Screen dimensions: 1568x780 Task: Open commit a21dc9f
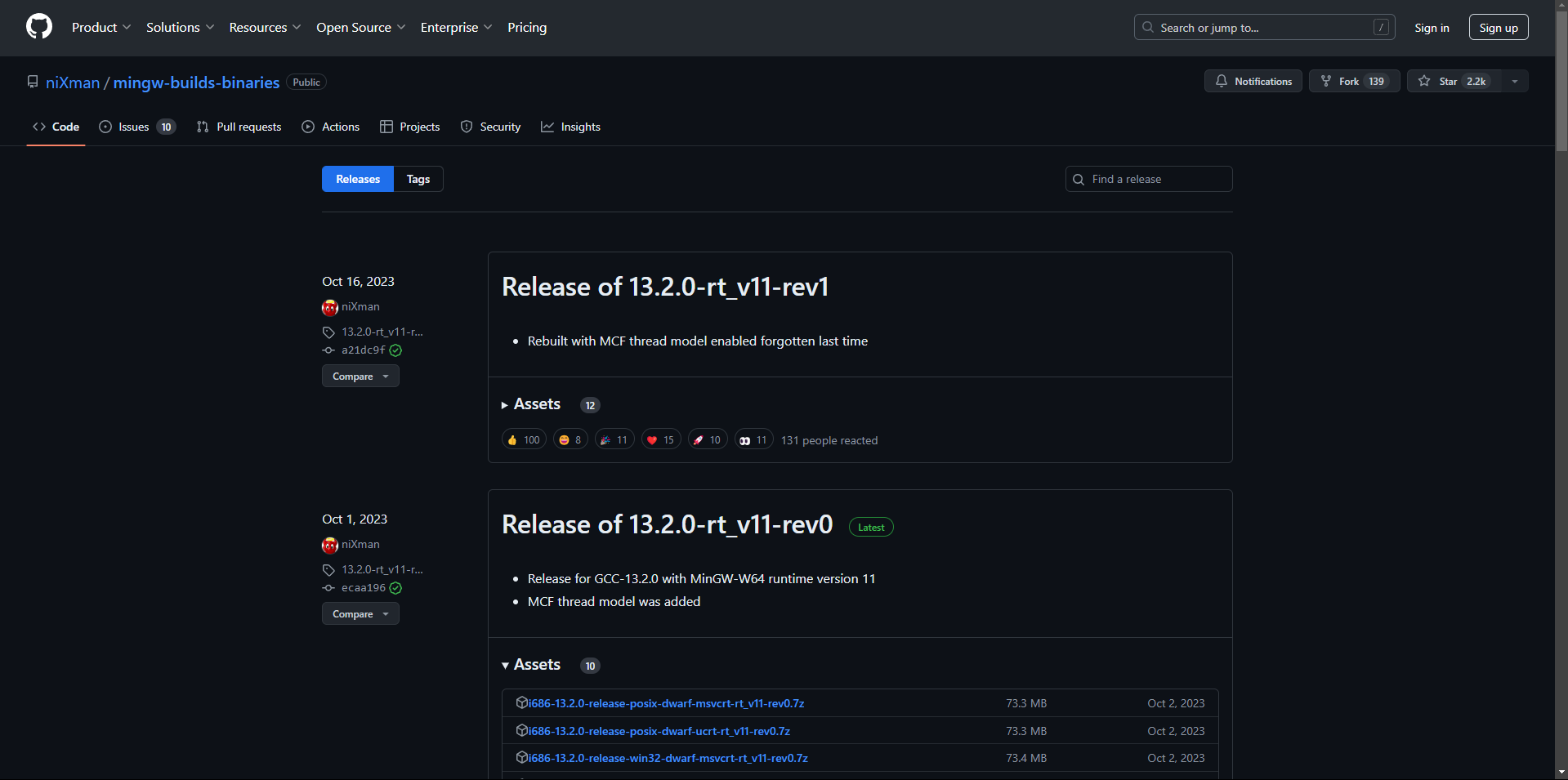point(363,350)
